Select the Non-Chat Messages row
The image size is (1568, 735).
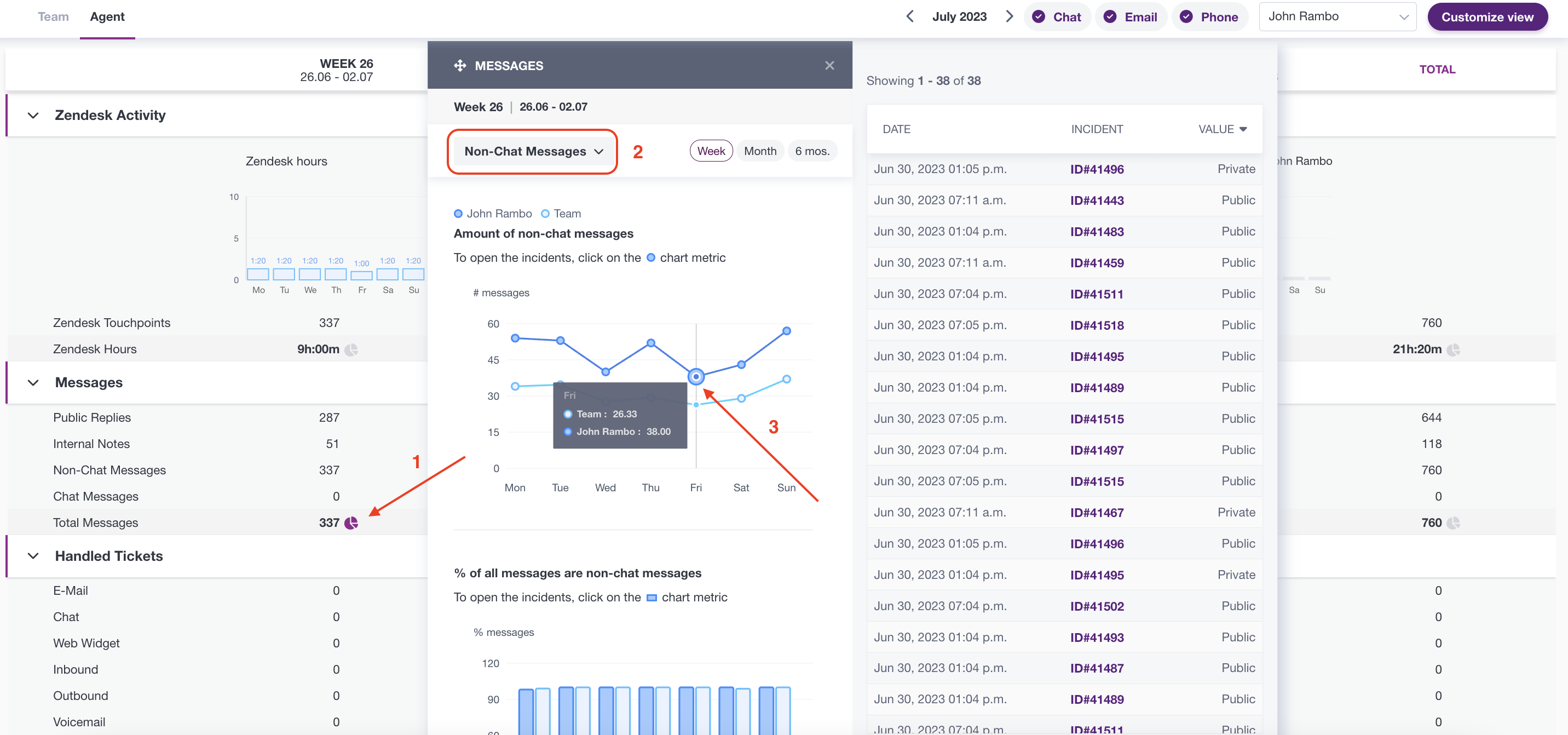pos(217,470)
